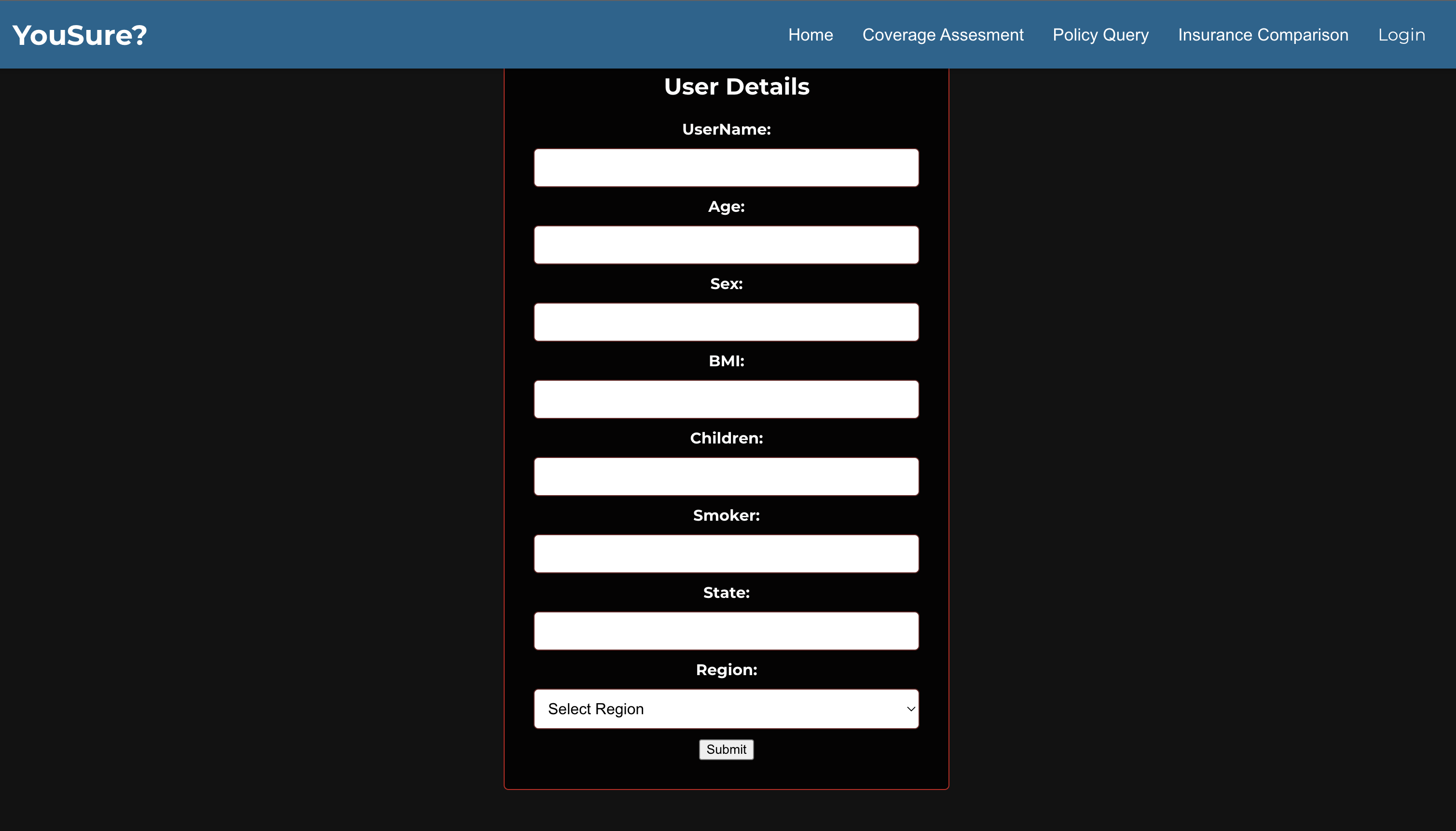Select the Sex text box
1456x831 pixels.
726,322
